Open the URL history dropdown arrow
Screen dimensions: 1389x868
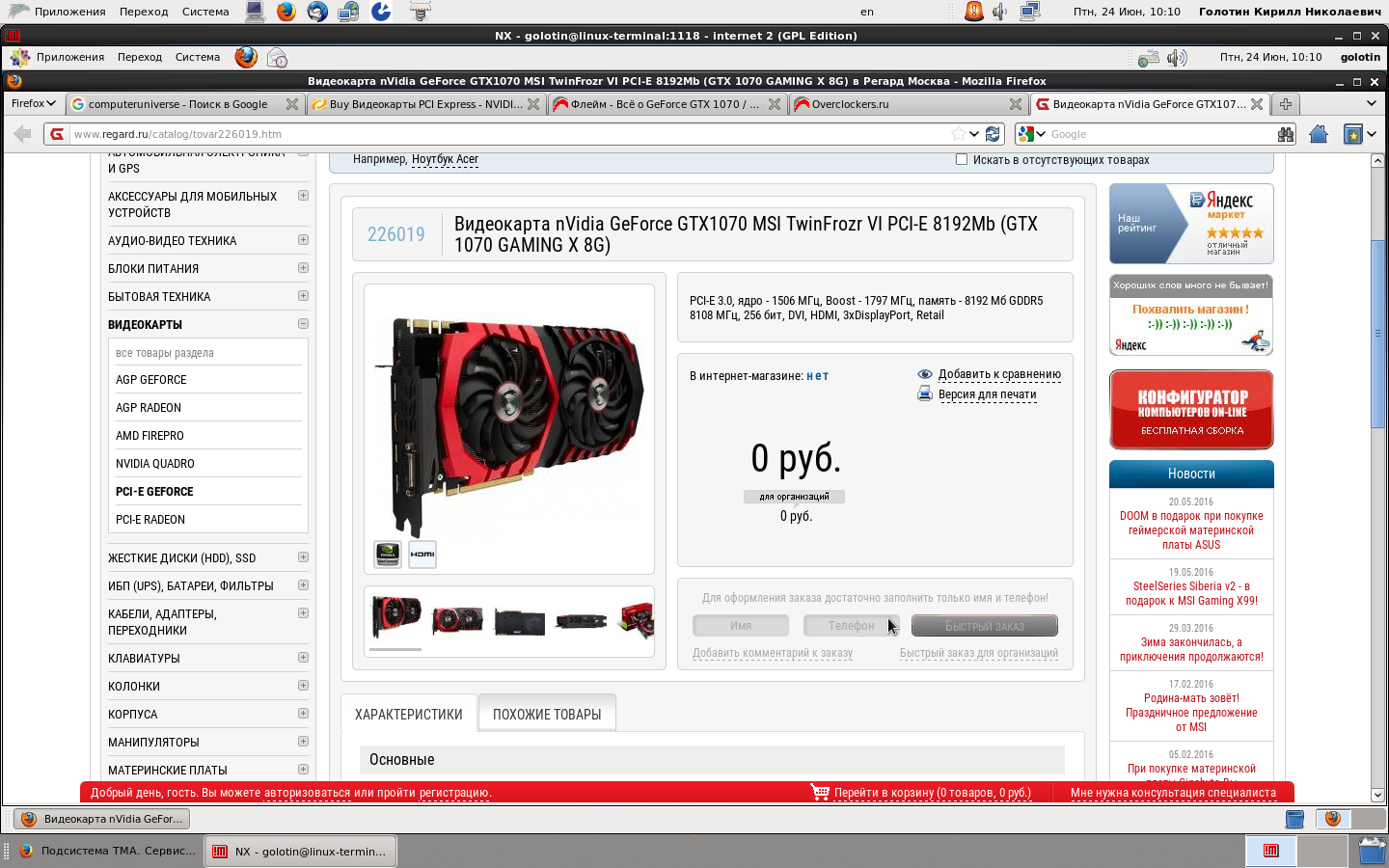974,134
